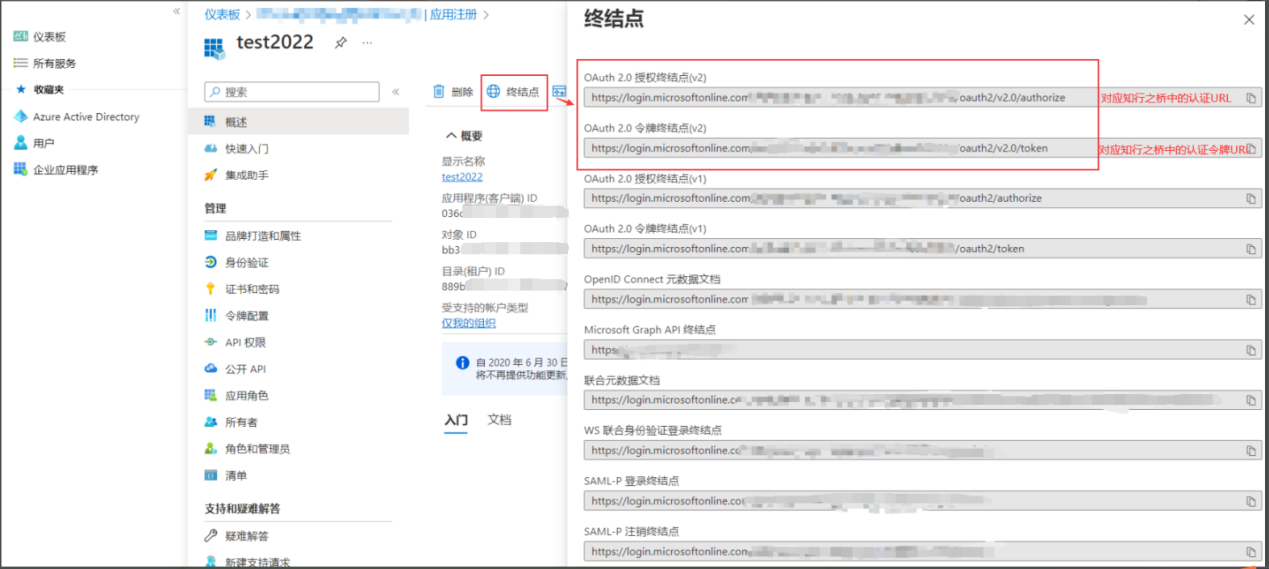
Task: Click the 对象 ID label
Action: pos(460,235)
